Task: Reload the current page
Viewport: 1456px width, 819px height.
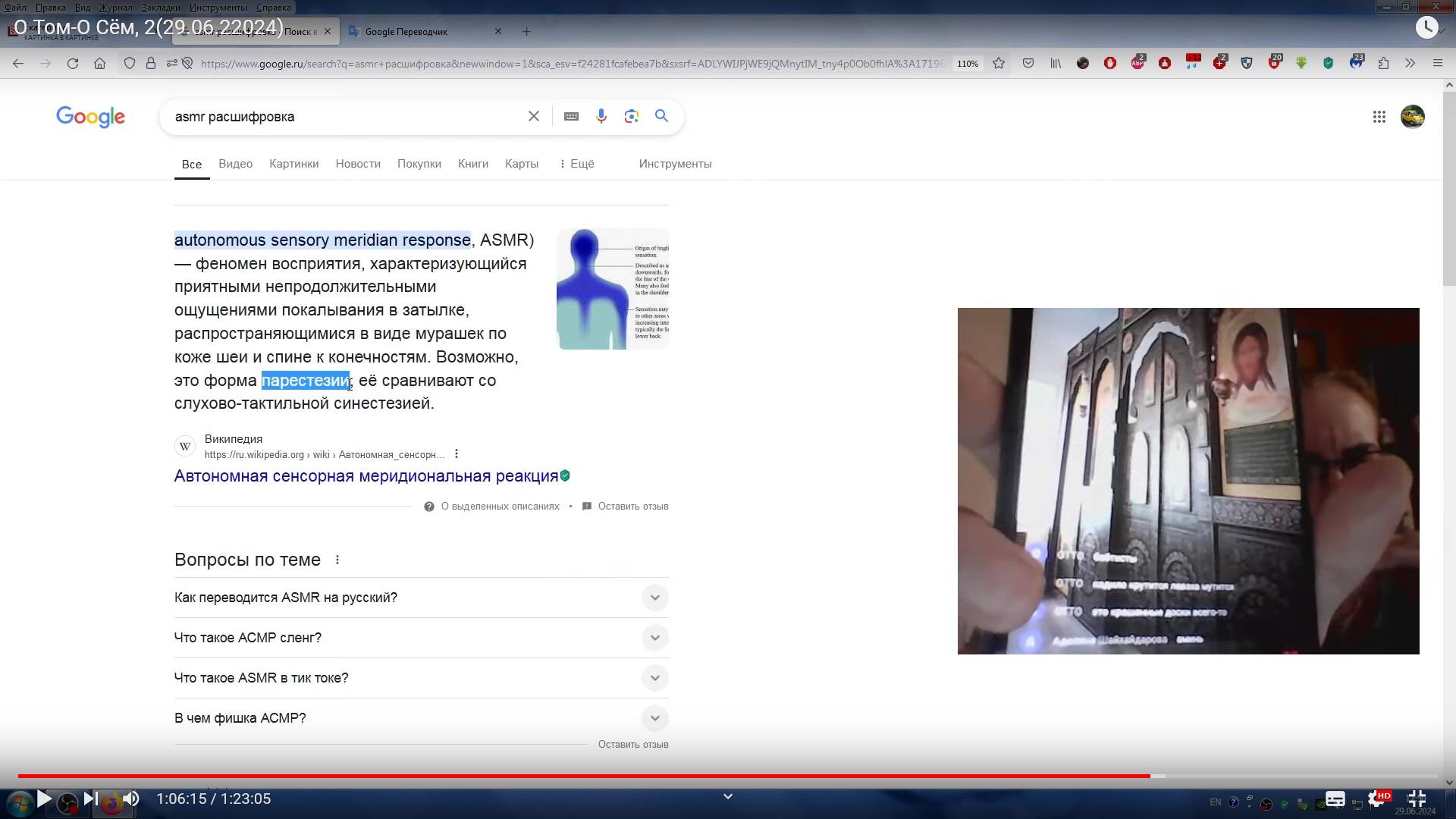Action: (73, 64)
